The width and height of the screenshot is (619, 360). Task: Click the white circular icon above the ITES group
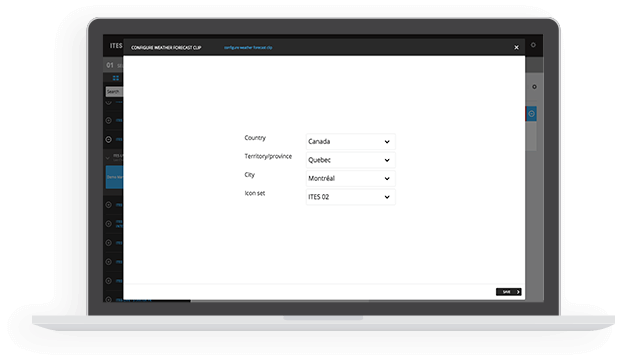[109, 139]
